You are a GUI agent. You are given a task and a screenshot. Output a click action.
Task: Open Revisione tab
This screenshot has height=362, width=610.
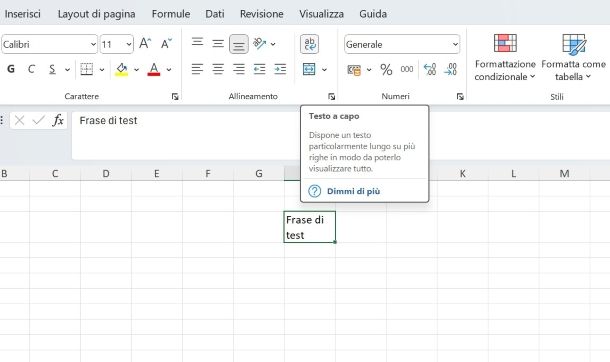point(261,14)
